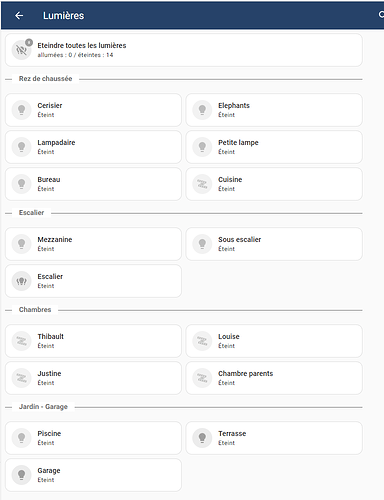Click the search icon in top bar
This screenshot has height=500, width=384.
click(381, 15)
